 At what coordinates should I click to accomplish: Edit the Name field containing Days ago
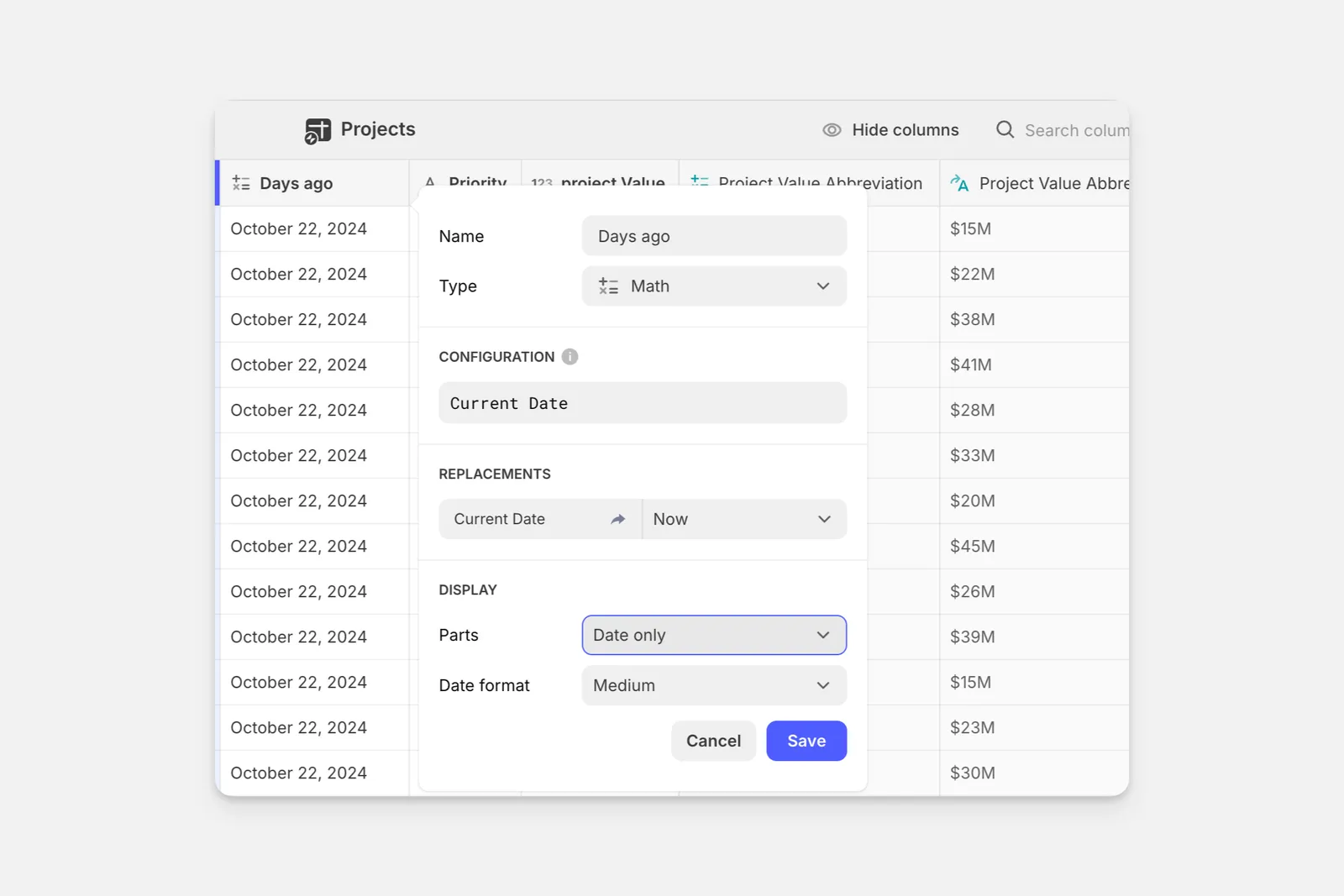(x=714, y=236)
